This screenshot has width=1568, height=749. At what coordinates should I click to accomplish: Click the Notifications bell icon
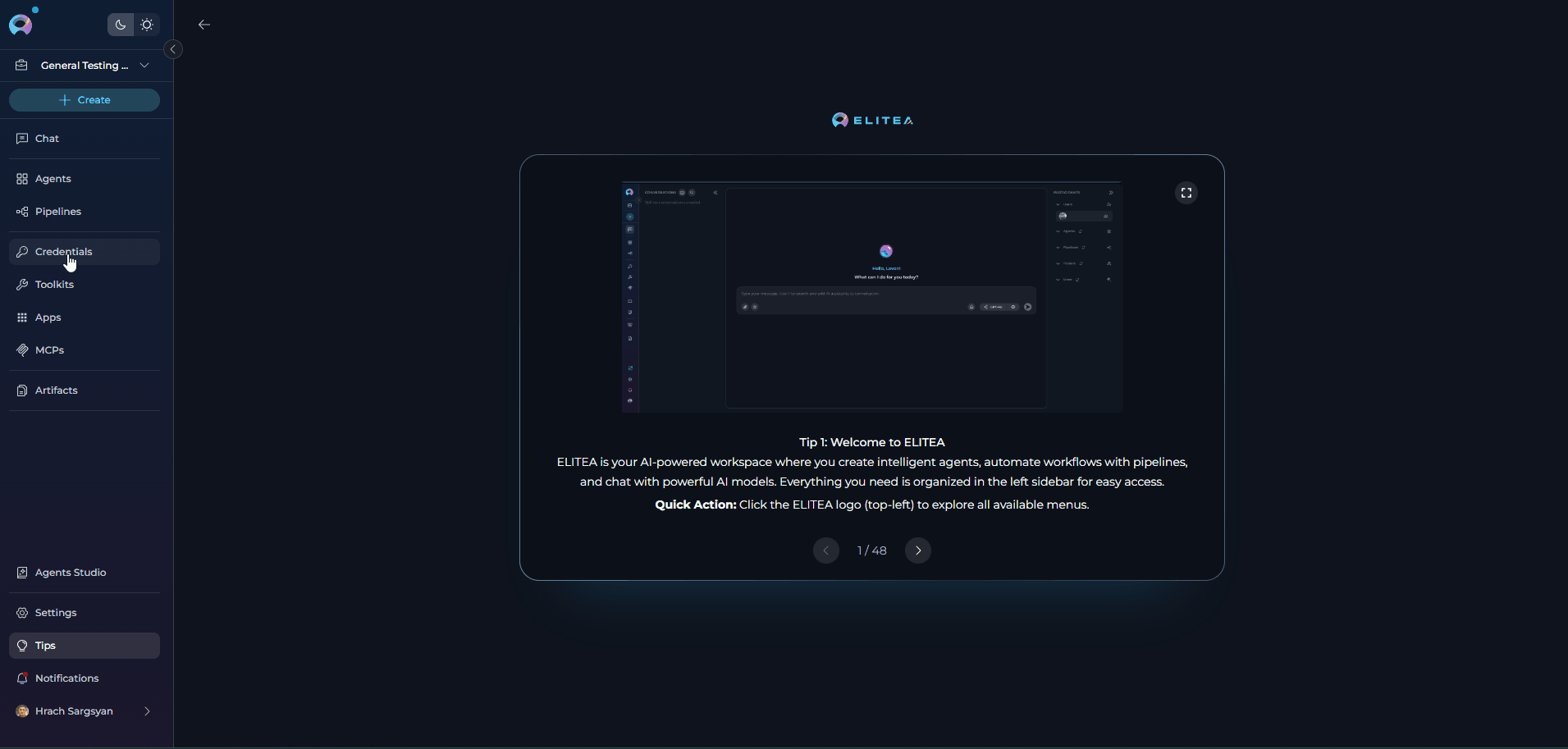point(22,678)
